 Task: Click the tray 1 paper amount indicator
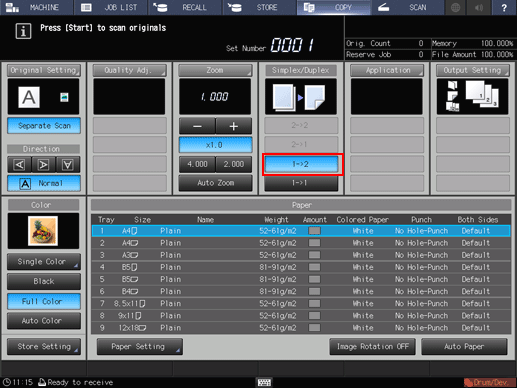coord(314,231)
